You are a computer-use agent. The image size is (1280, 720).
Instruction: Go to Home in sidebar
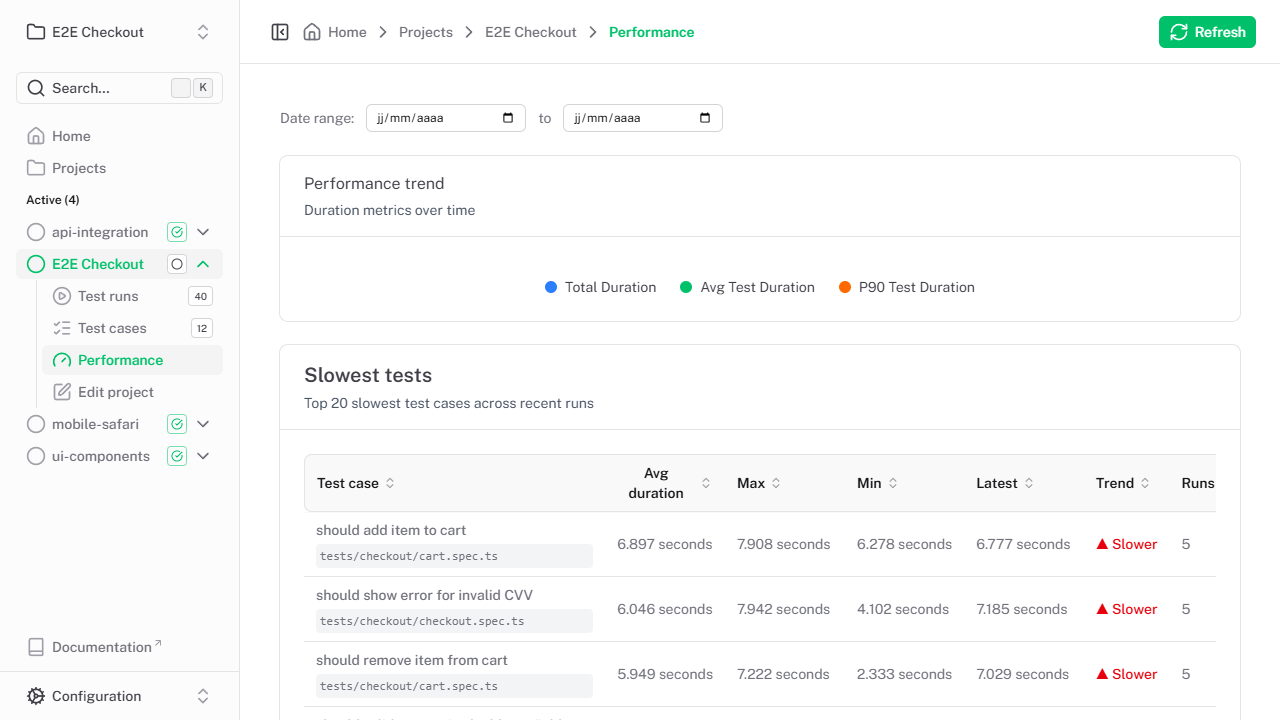(120, 136)
